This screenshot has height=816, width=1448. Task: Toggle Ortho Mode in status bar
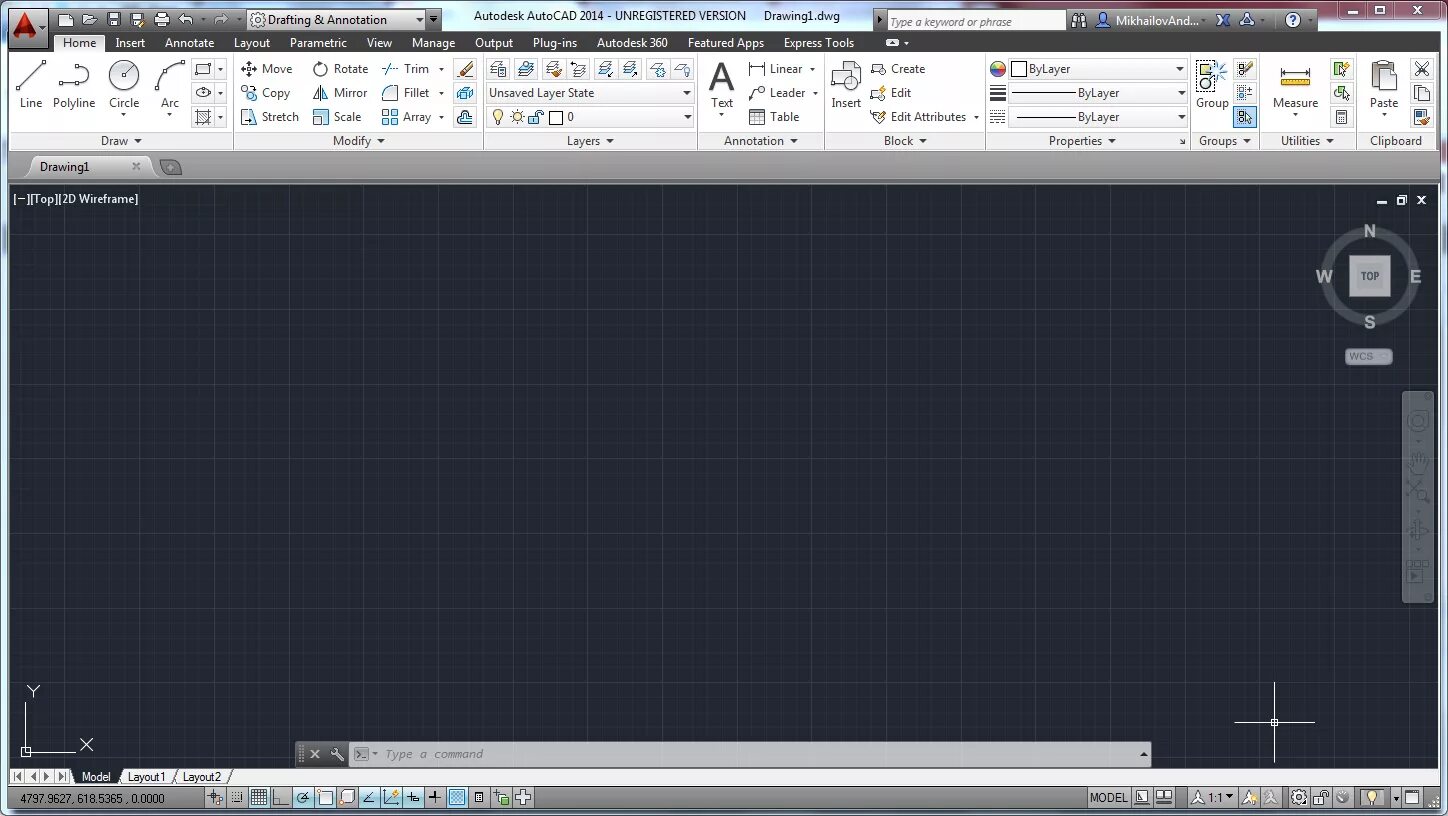click(281, 798)
